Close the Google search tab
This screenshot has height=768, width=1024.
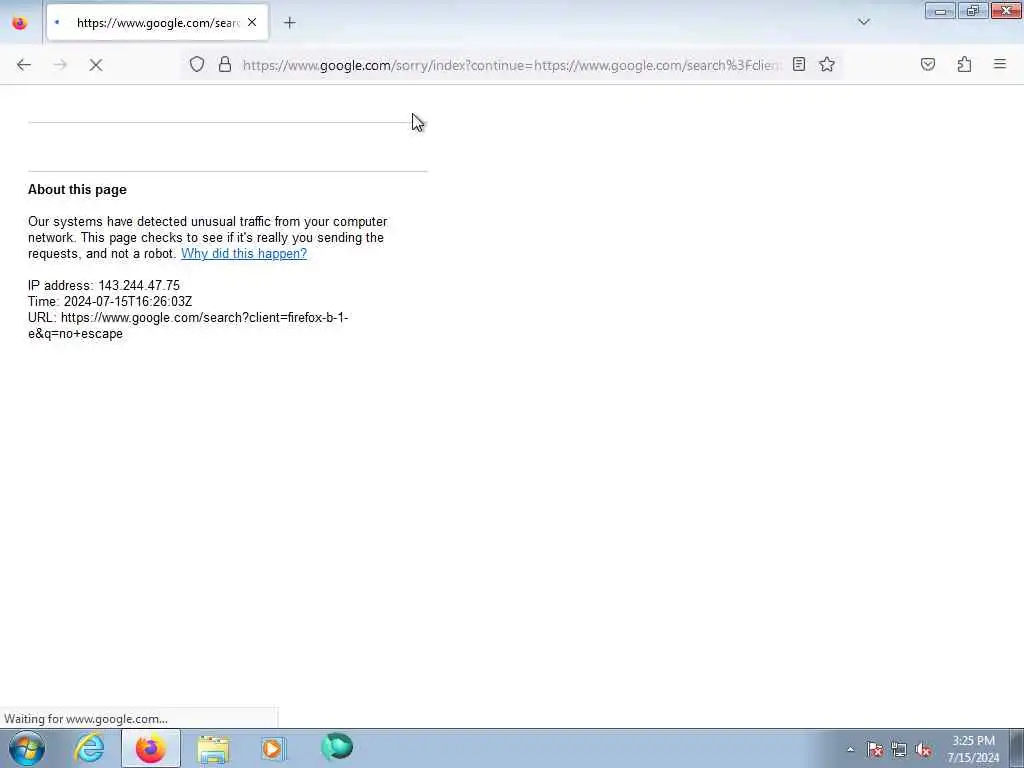[x=252, y=22]
